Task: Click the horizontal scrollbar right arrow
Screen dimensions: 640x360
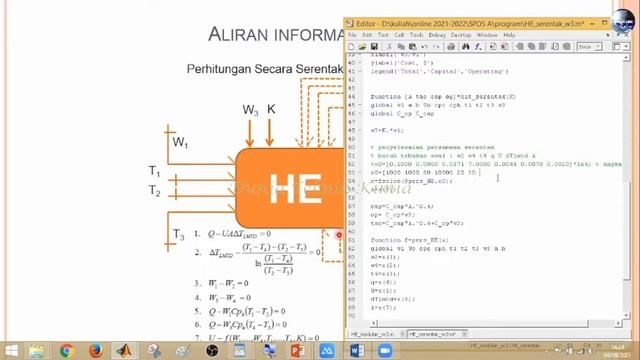Action: point(619,324)
